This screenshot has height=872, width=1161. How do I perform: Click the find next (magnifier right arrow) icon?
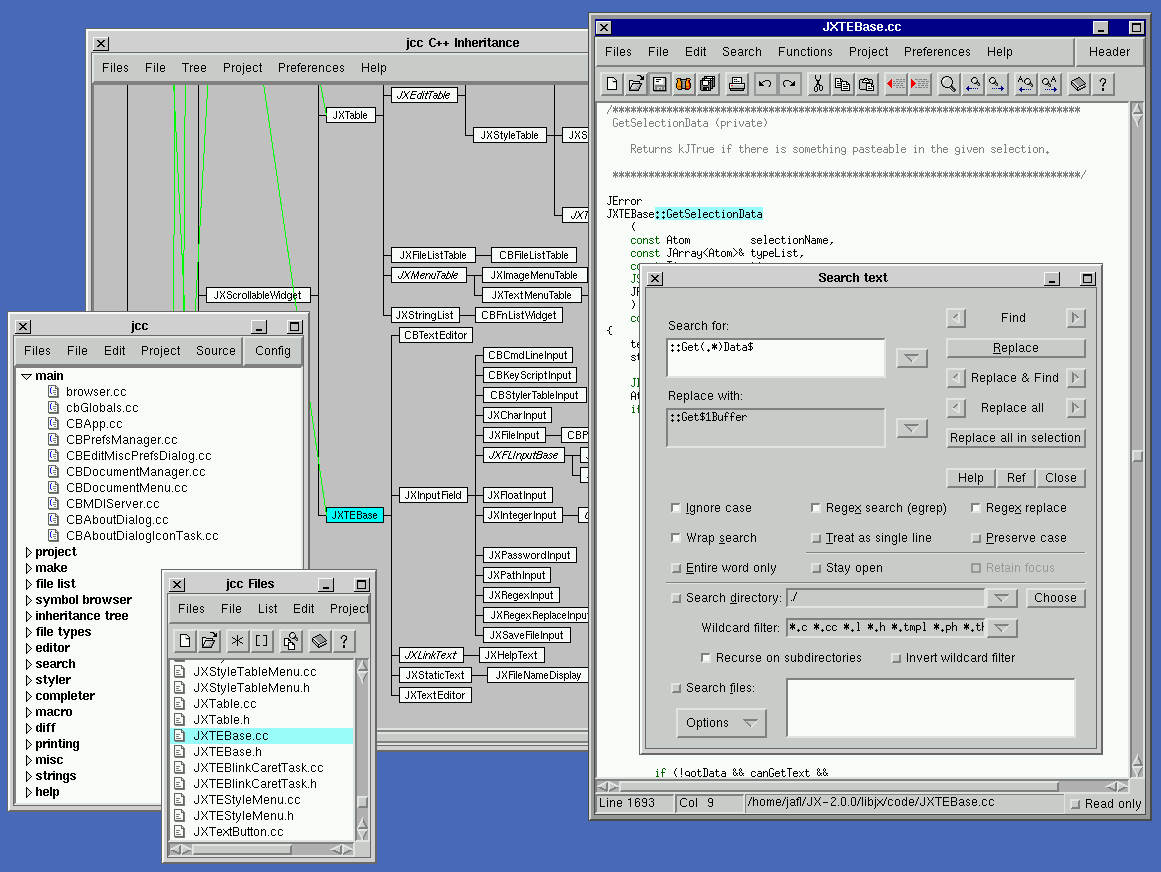pyautogui.click(x=997, y=84)
